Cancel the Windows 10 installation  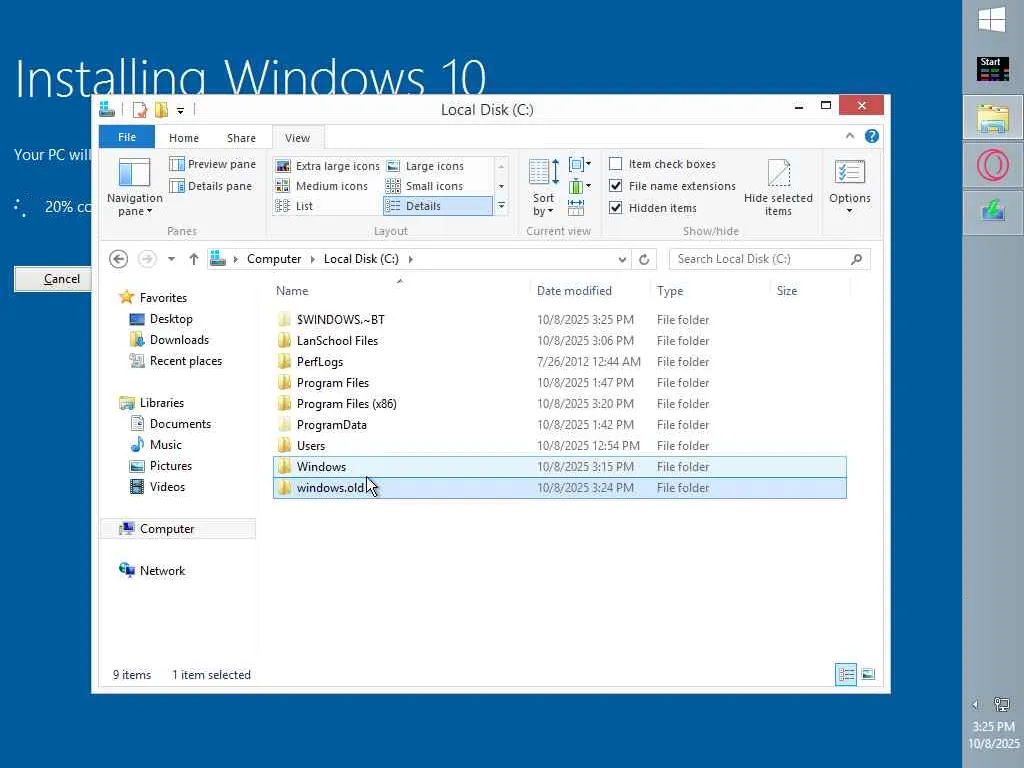coord(53,279)
